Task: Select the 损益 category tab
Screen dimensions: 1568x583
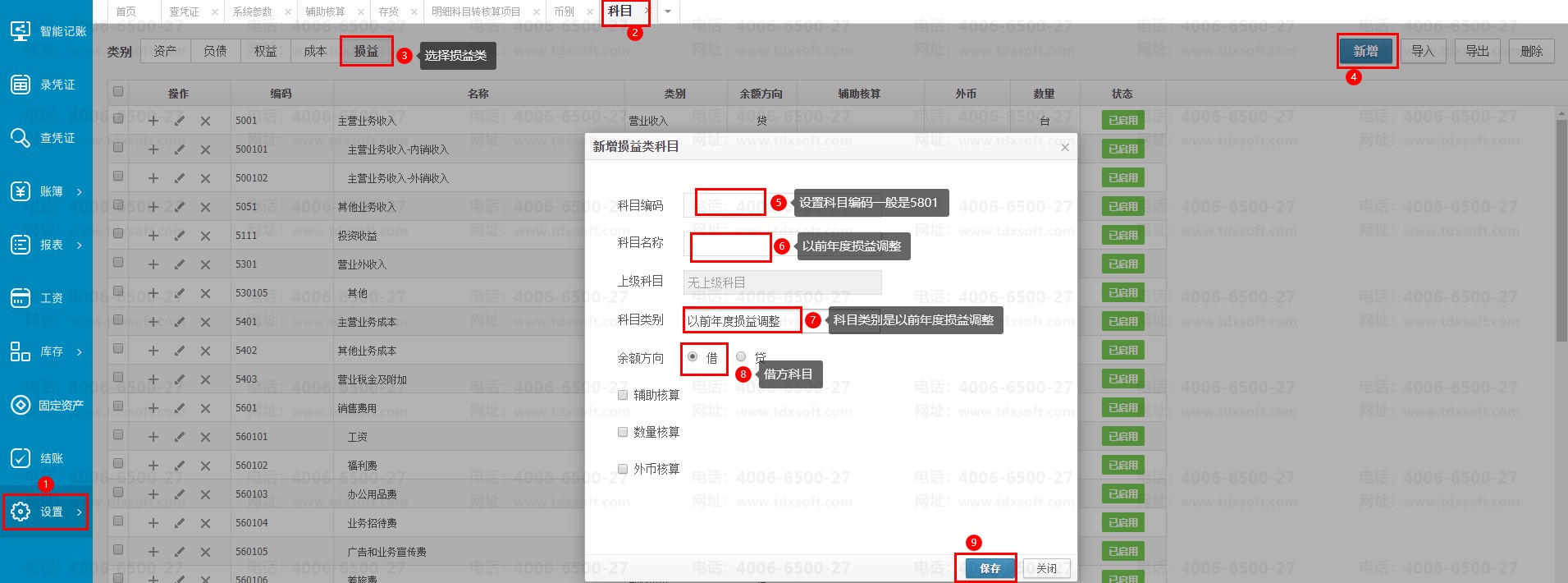Action: tap(366, 51)
